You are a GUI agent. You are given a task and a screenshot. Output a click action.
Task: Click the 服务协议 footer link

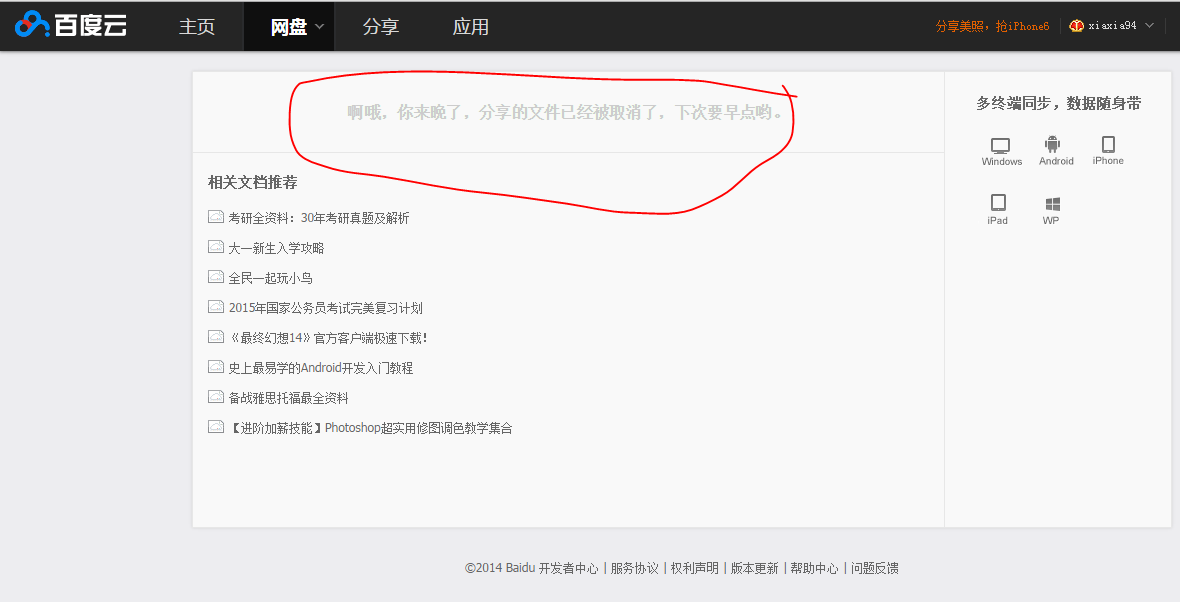tap(634, 568)
